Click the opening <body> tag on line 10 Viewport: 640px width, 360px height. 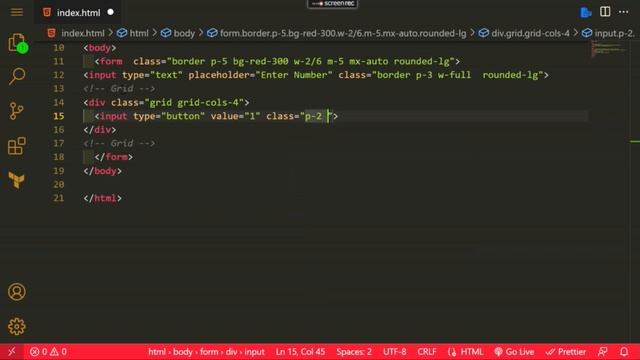(x=100, y=48)
